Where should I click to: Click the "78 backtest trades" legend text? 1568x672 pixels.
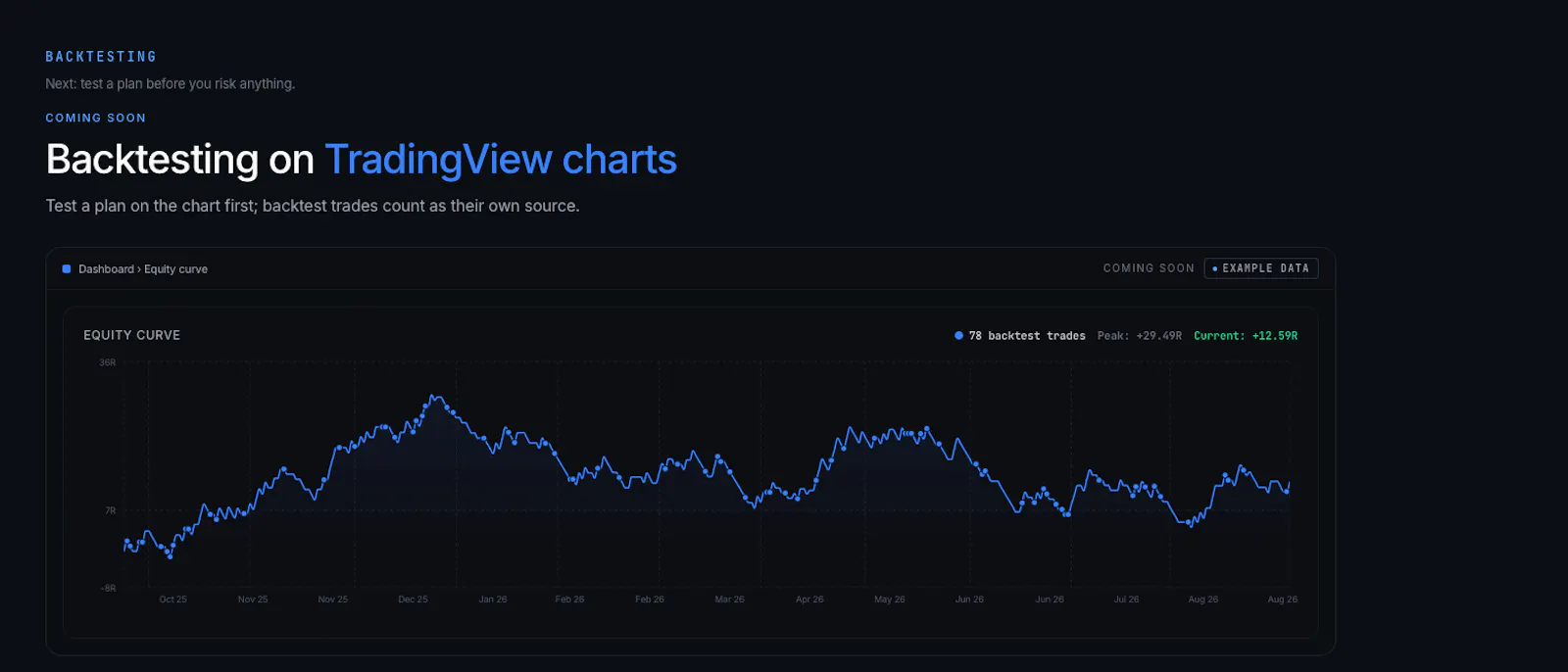tap(1027, 336)
